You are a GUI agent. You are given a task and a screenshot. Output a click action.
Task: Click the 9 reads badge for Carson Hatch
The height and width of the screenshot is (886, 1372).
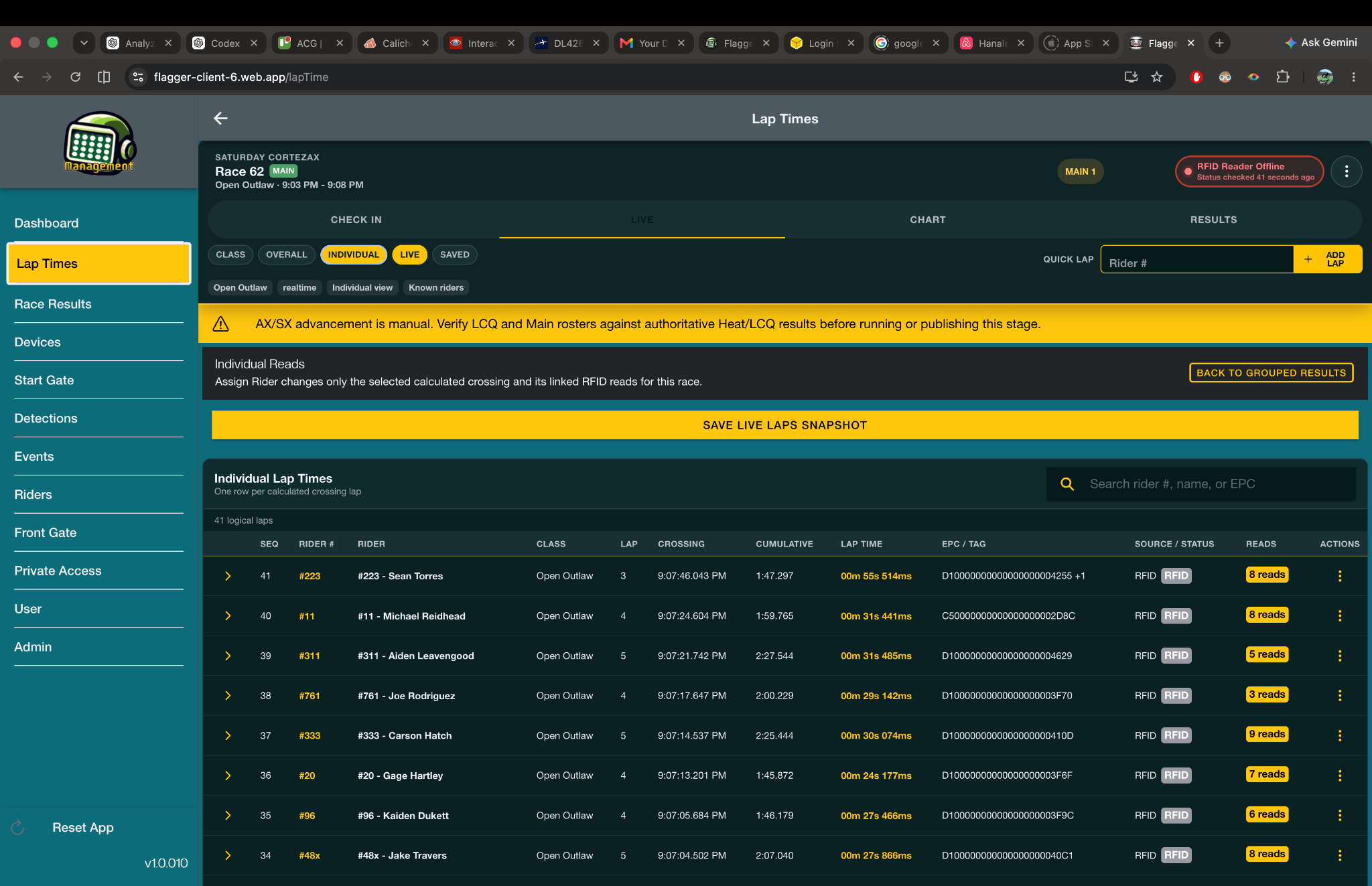(x=1267, y=735)
